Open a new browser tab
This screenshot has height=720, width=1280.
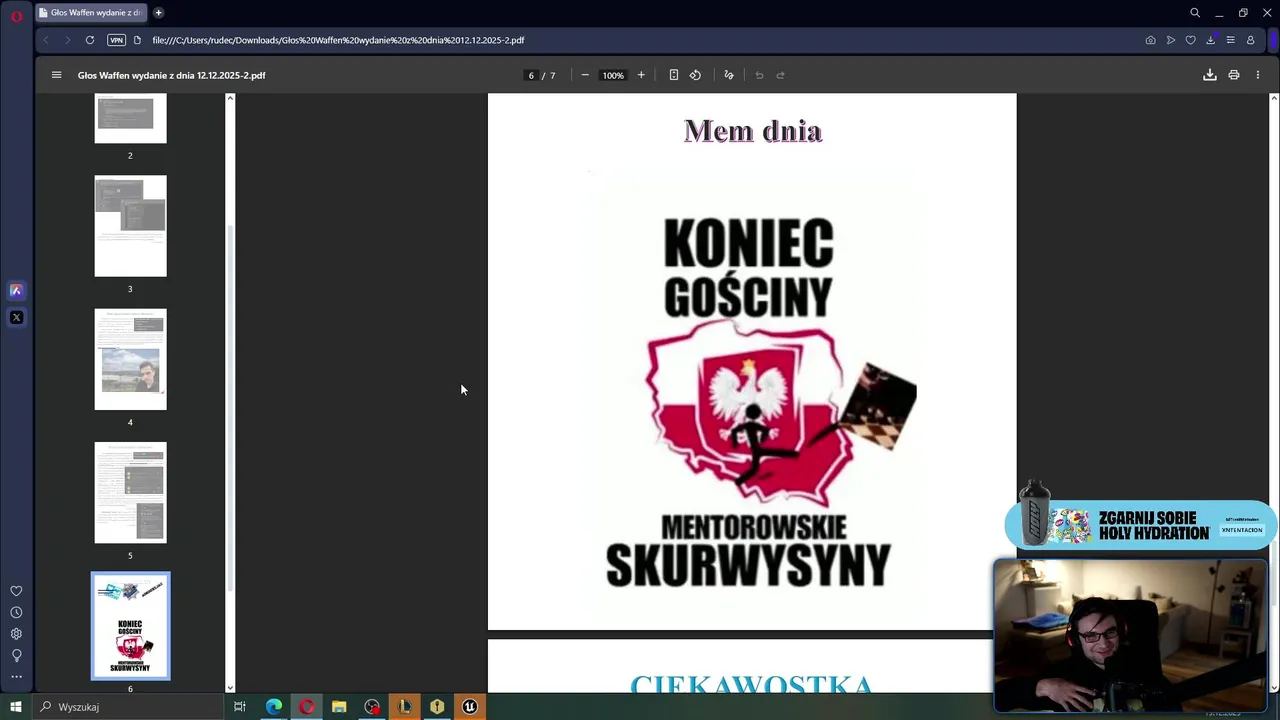tap(158, 13)
